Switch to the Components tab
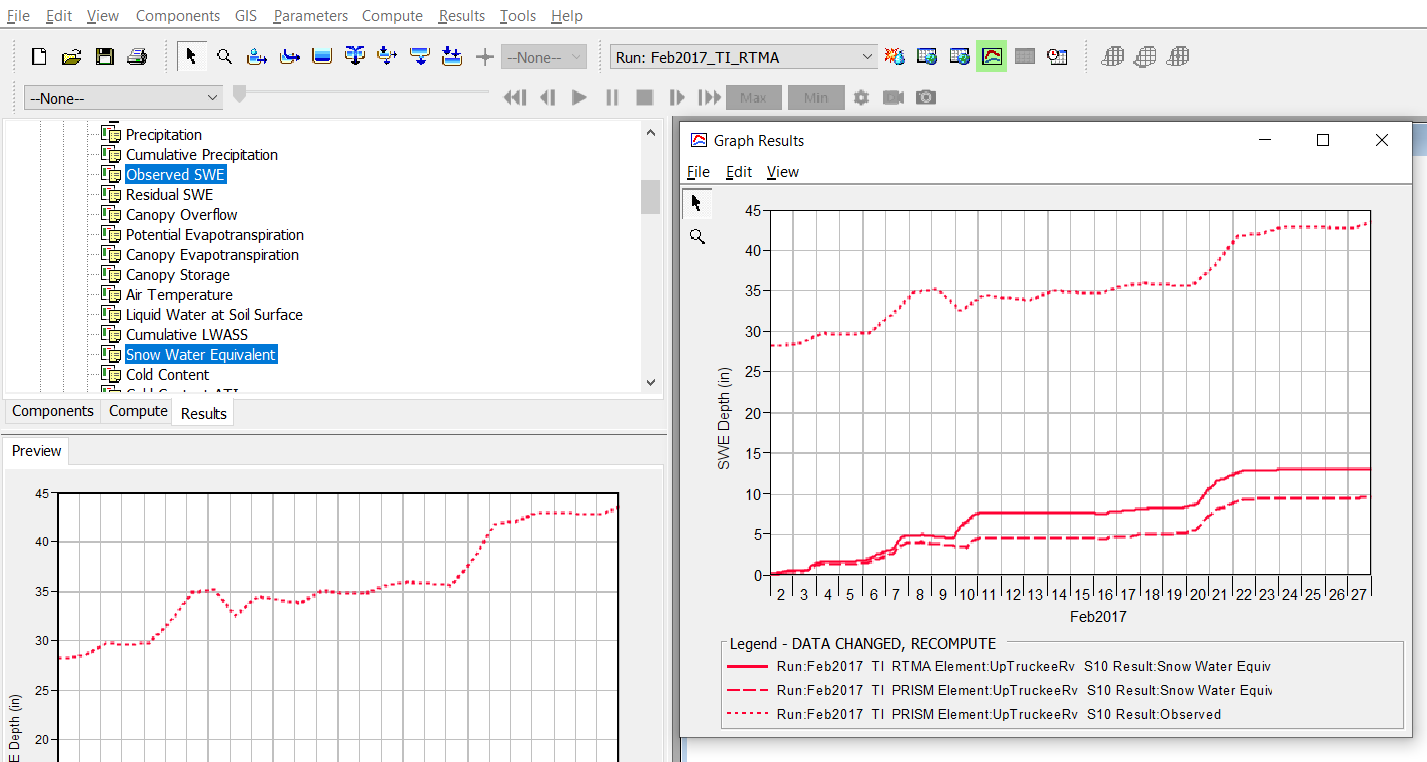Image resolution: width=1427 pixels, height=762 pixels. point(53,411)
